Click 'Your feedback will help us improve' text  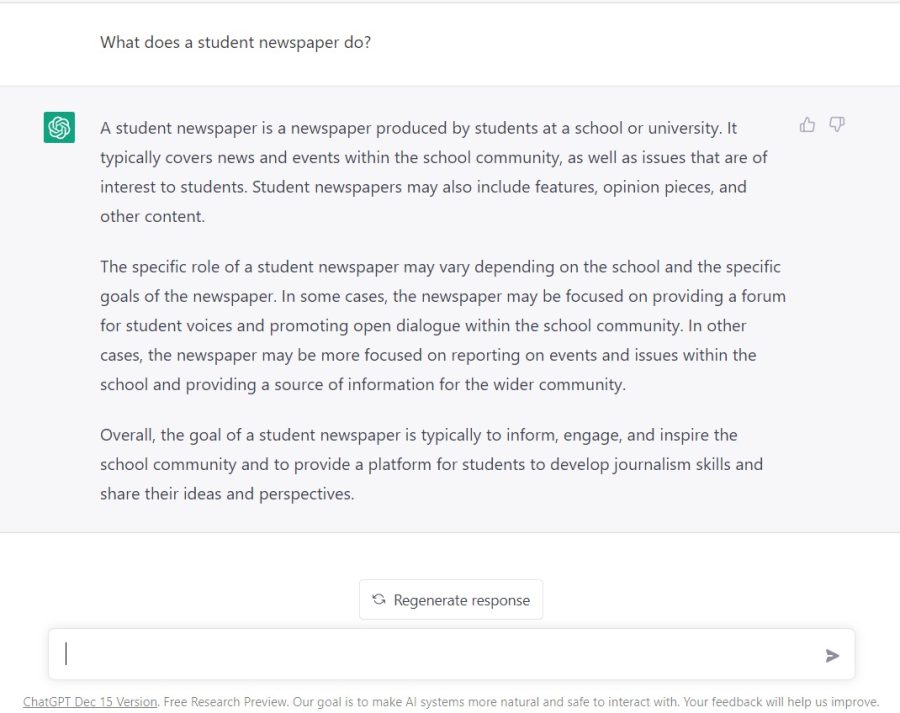(x=781, y=702)
